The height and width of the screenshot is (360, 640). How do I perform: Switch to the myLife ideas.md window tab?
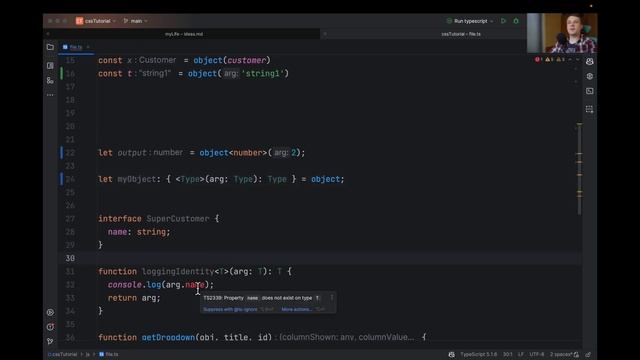[x=184, y=34]
